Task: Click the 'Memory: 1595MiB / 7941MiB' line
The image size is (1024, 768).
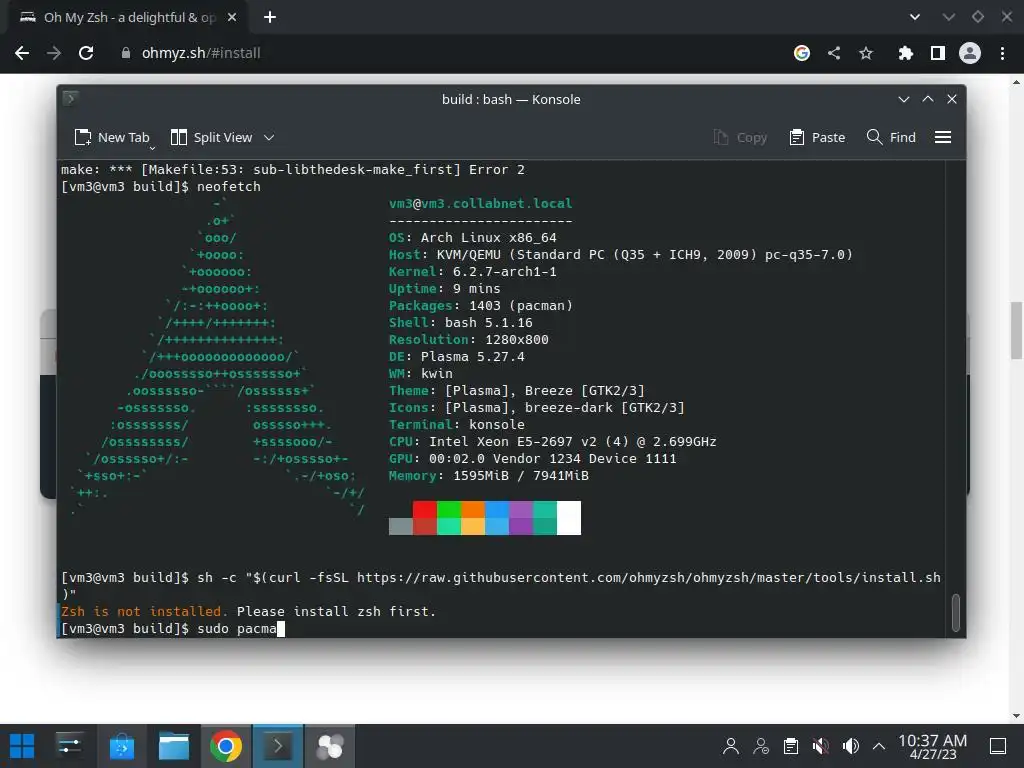Action: (x=488, y=475)
